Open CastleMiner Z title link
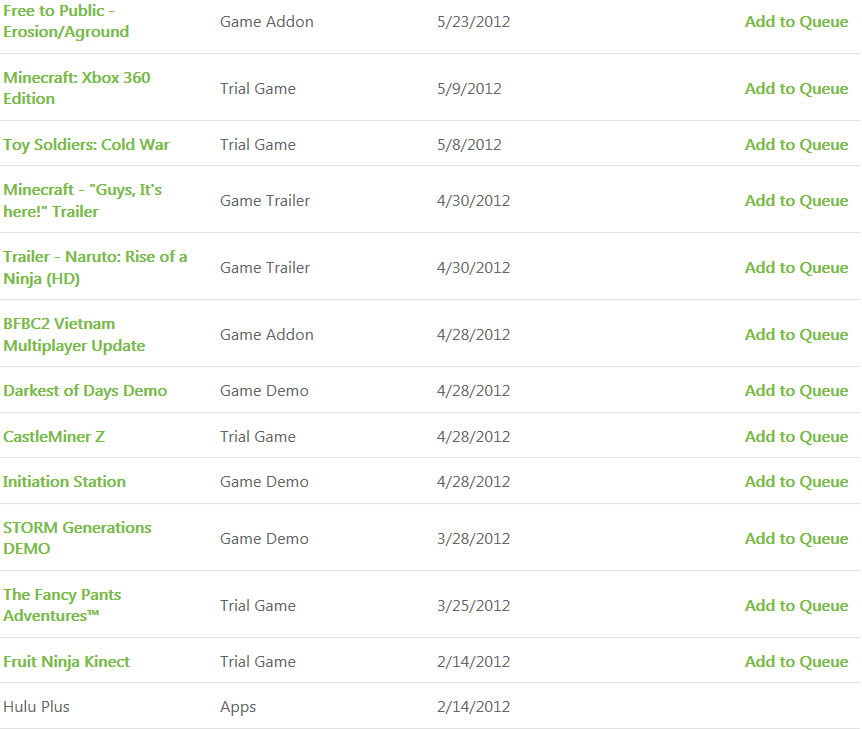The width and height of the screenshot is (862, 729). [54, 437]
